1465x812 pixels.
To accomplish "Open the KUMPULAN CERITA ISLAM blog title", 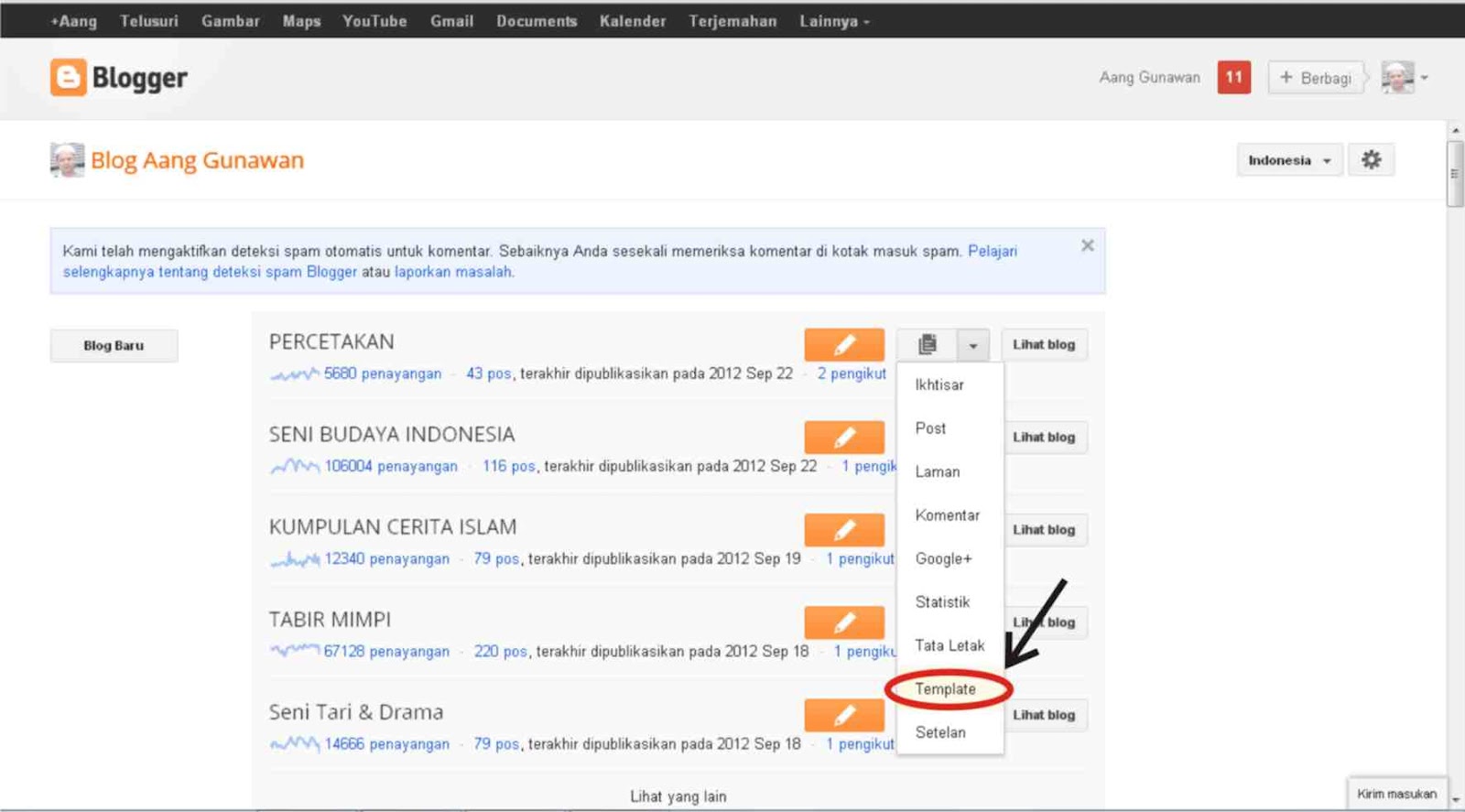I will pyautogui.click(x=393, y=527).
